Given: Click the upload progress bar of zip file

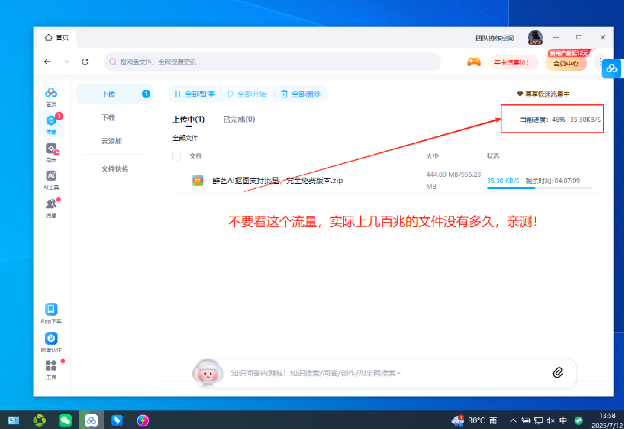Looking at the screenshot, I should point(539,188).
